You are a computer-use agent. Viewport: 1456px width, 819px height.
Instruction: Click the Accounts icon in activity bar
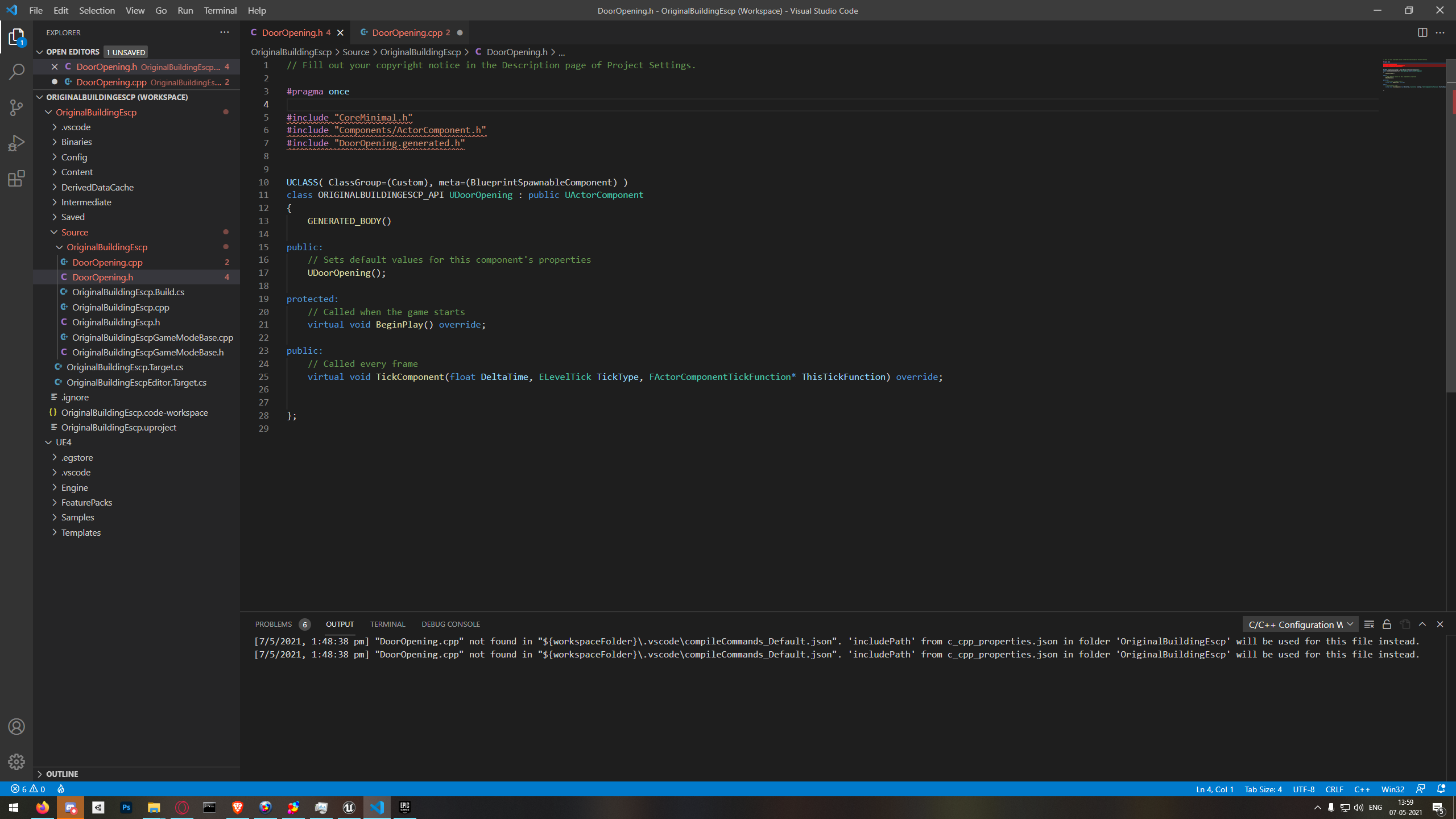point(16,726)
